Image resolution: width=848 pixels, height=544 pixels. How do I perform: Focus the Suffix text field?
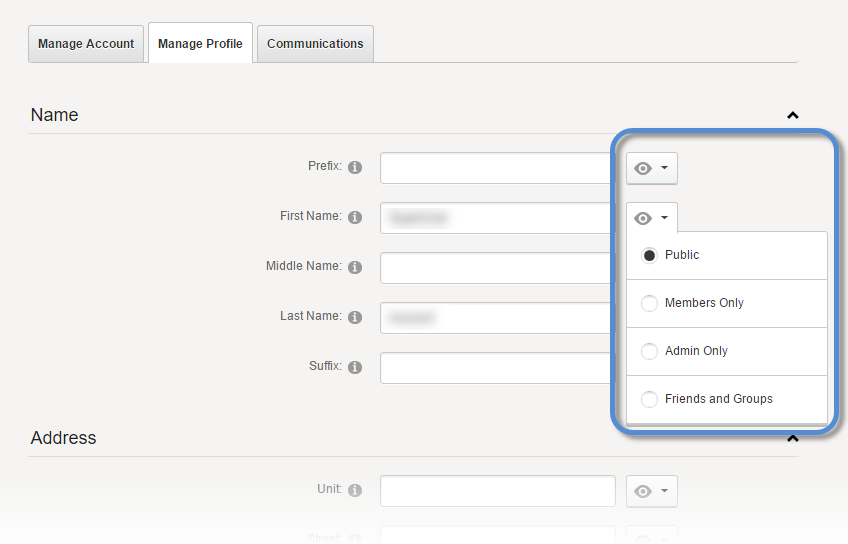[x=498, y=368]
